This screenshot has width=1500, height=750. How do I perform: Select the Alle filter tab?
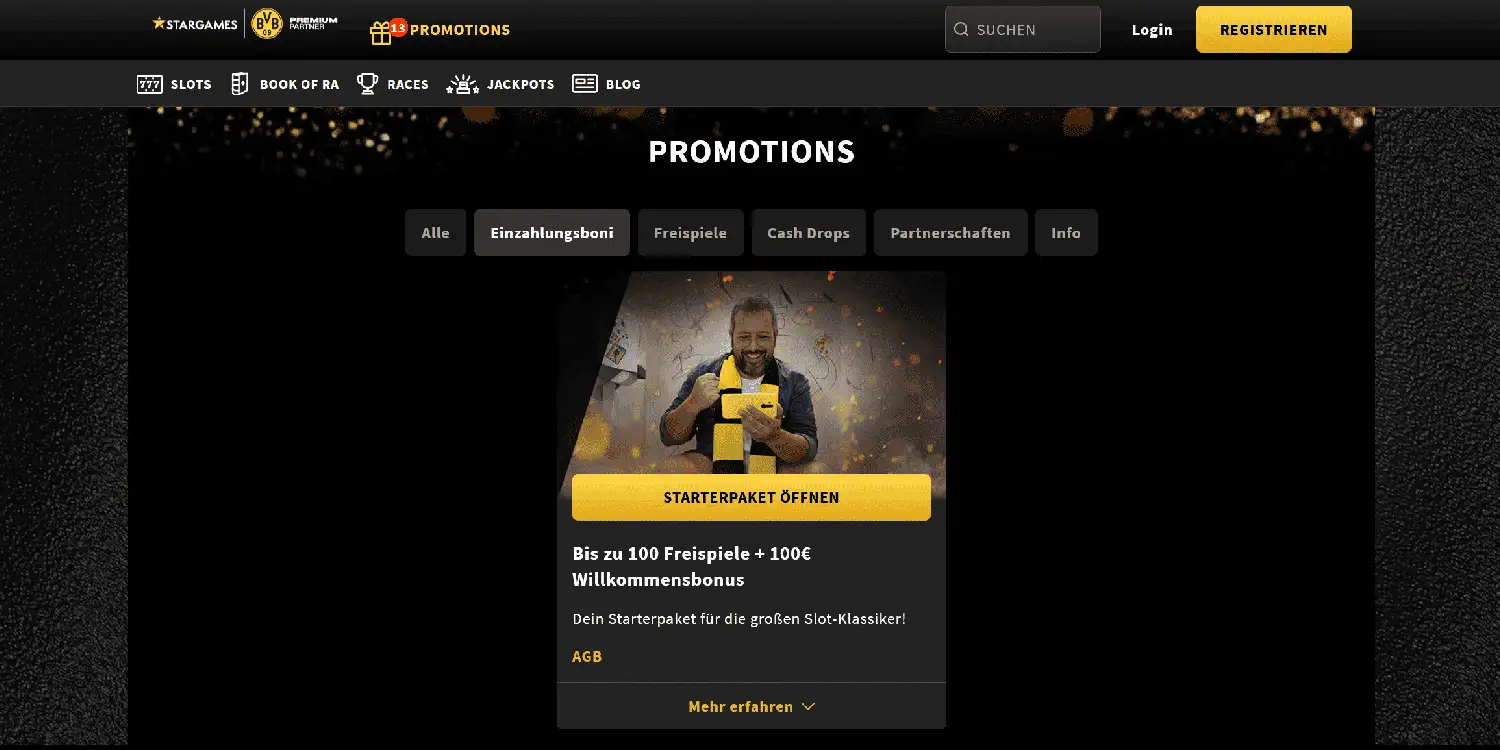[x=435, y=233]
